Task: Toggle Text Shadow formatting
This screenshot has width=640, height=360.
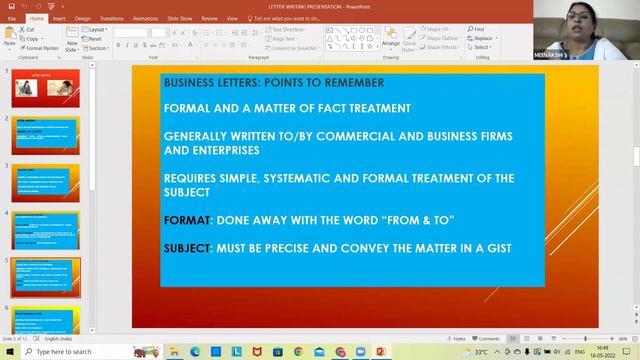Action: [x=144, y=45]
